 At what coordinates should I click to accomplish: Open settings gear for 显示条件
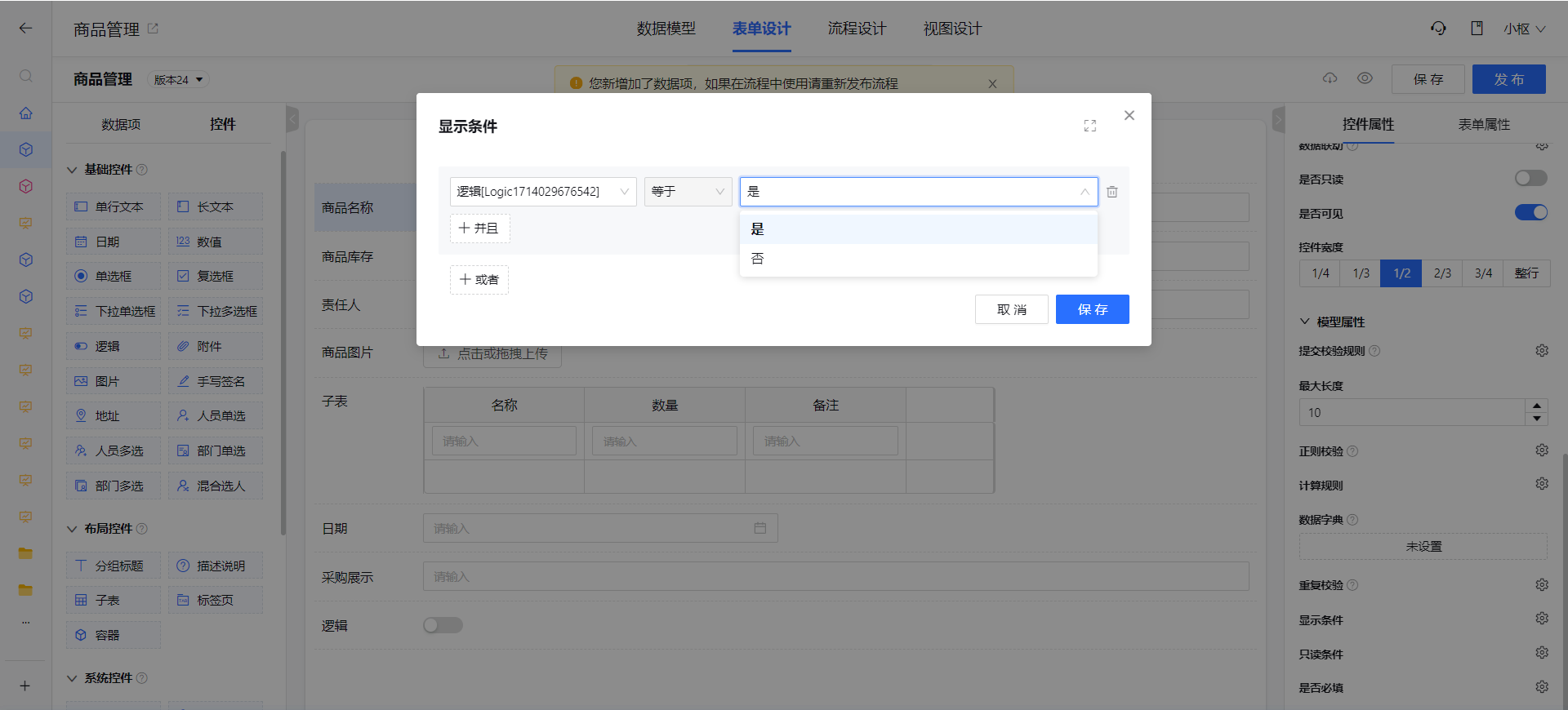click(x=1542, y=619)
